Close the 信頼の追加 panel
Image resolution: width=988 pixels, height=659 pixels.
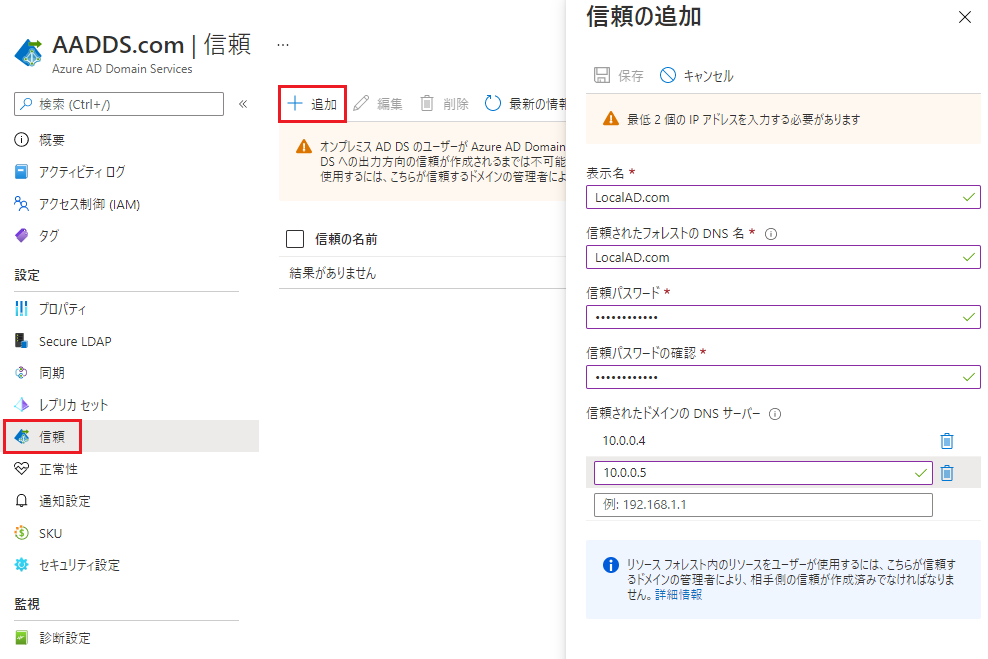click(965, 18)
